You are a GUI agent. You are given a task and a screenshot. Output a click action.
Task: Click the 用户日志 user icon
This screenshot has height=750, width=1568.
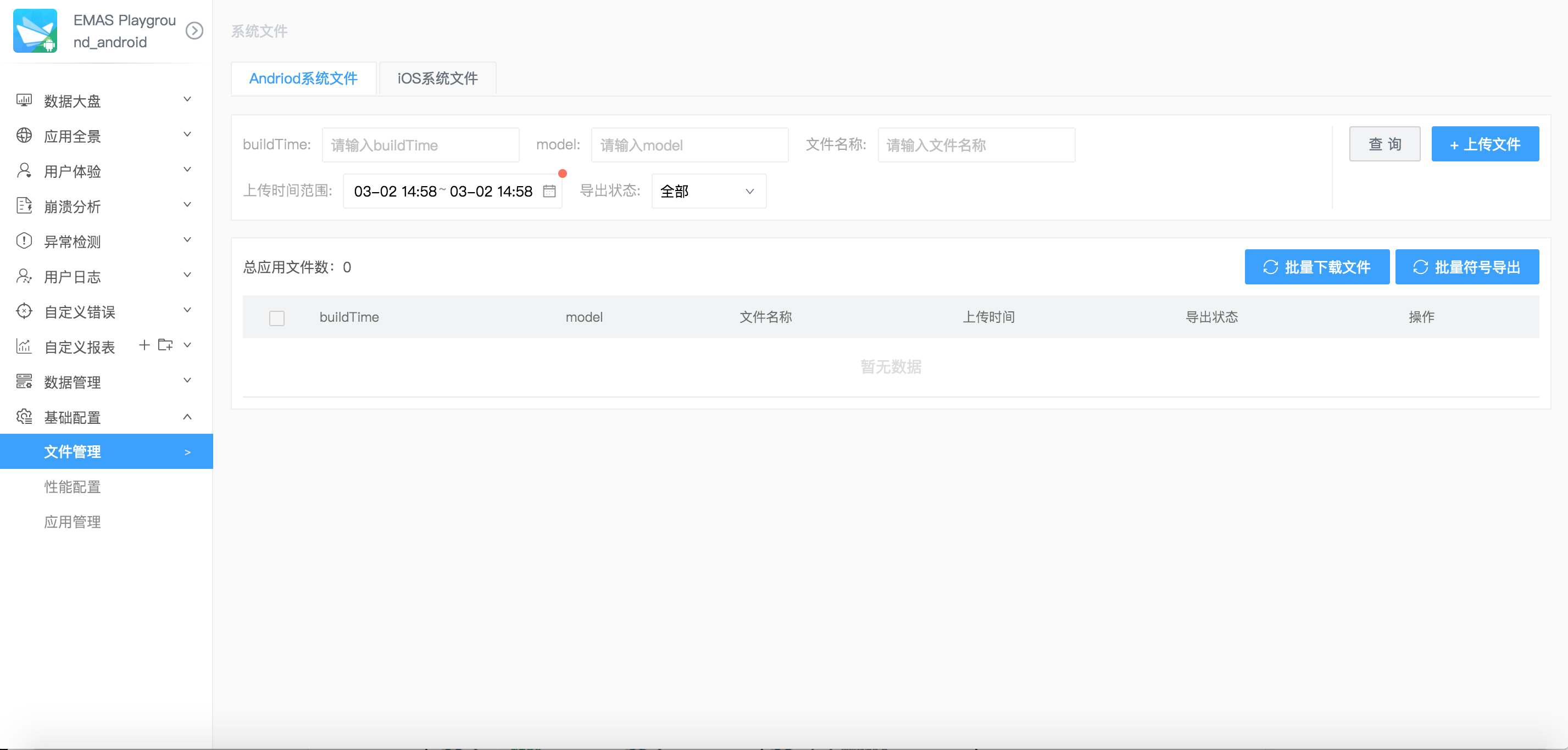24,276
